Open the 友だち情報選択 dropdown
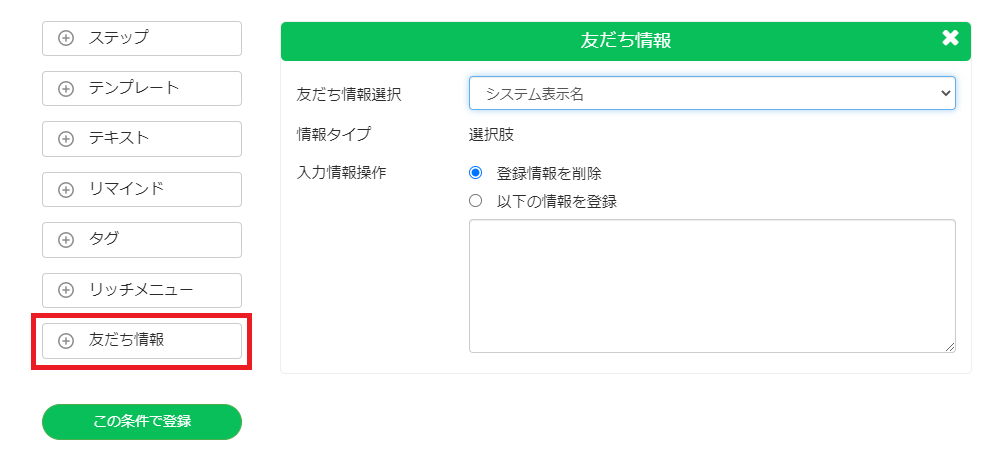1005x463 pixels. coord(712,94)
